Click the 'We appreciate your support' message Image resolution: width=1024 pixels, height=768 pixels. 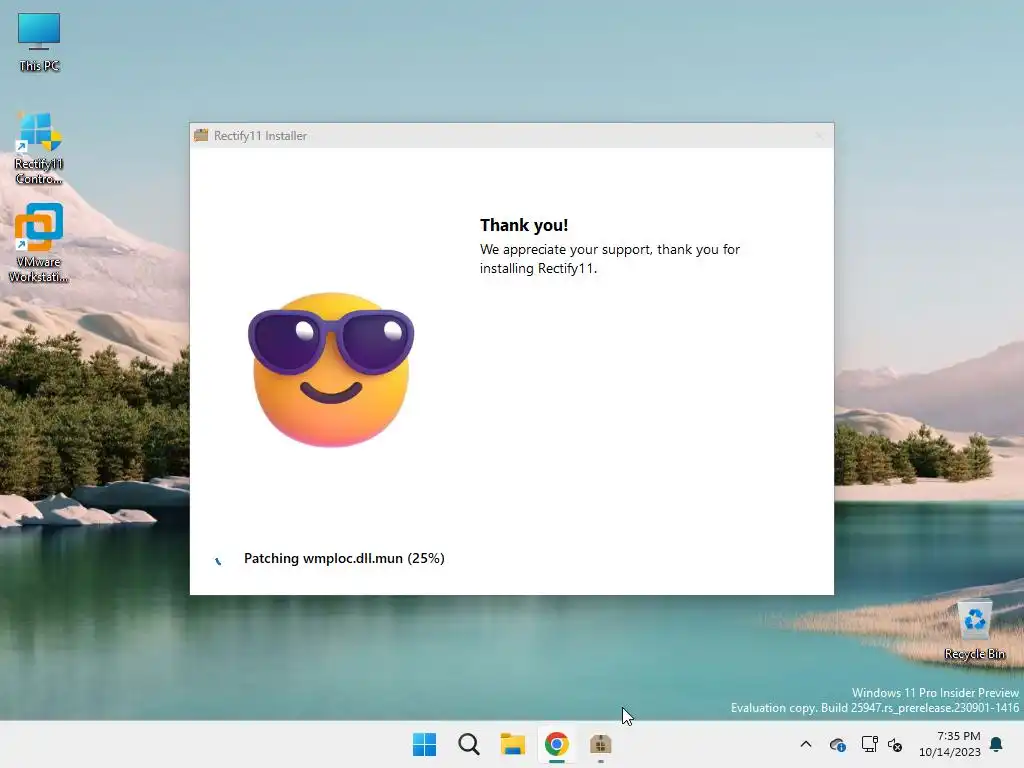(610, 259)
